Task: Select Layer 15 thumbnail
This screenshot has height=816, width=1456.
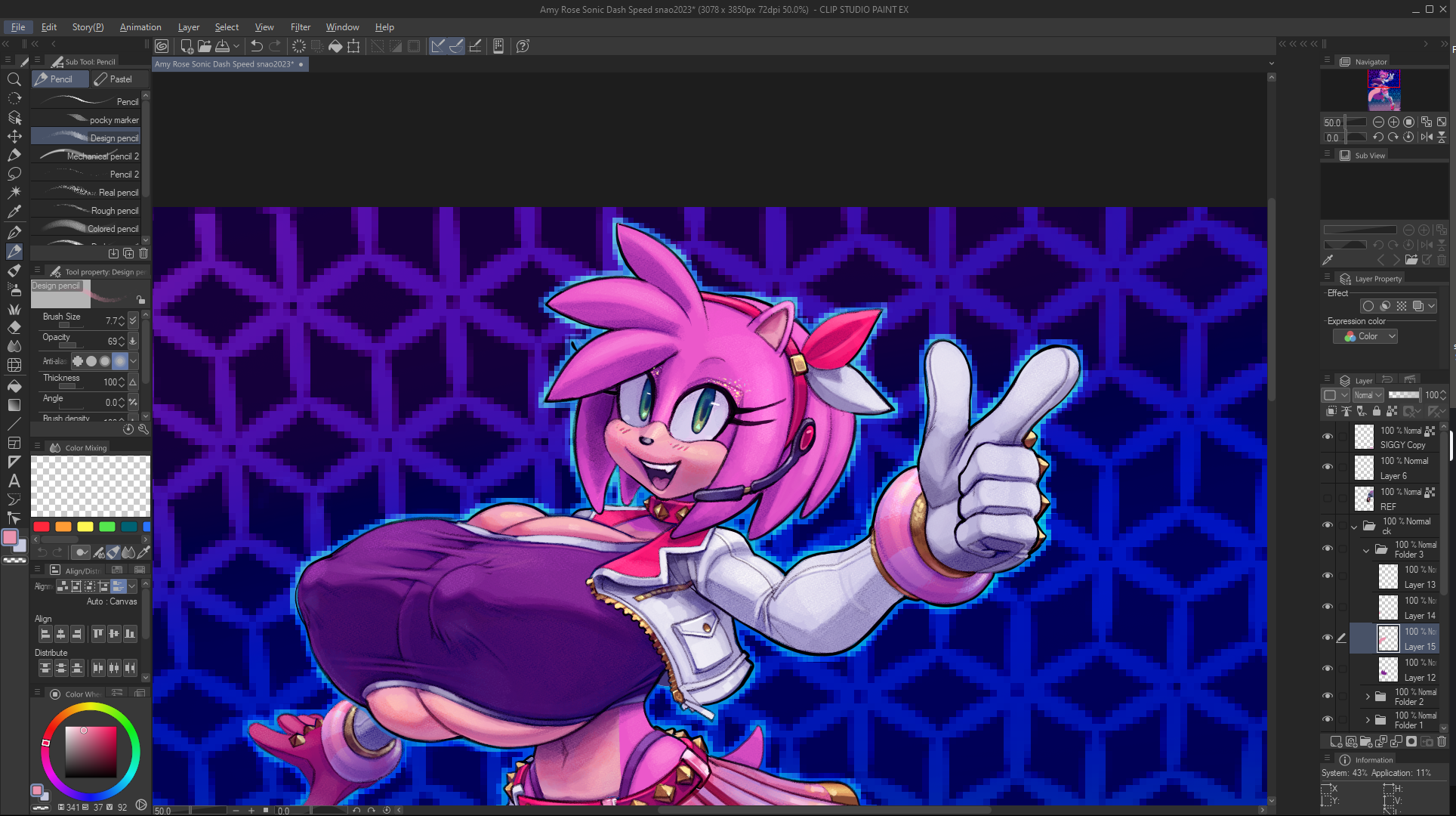Action: tap(1388, 638)
